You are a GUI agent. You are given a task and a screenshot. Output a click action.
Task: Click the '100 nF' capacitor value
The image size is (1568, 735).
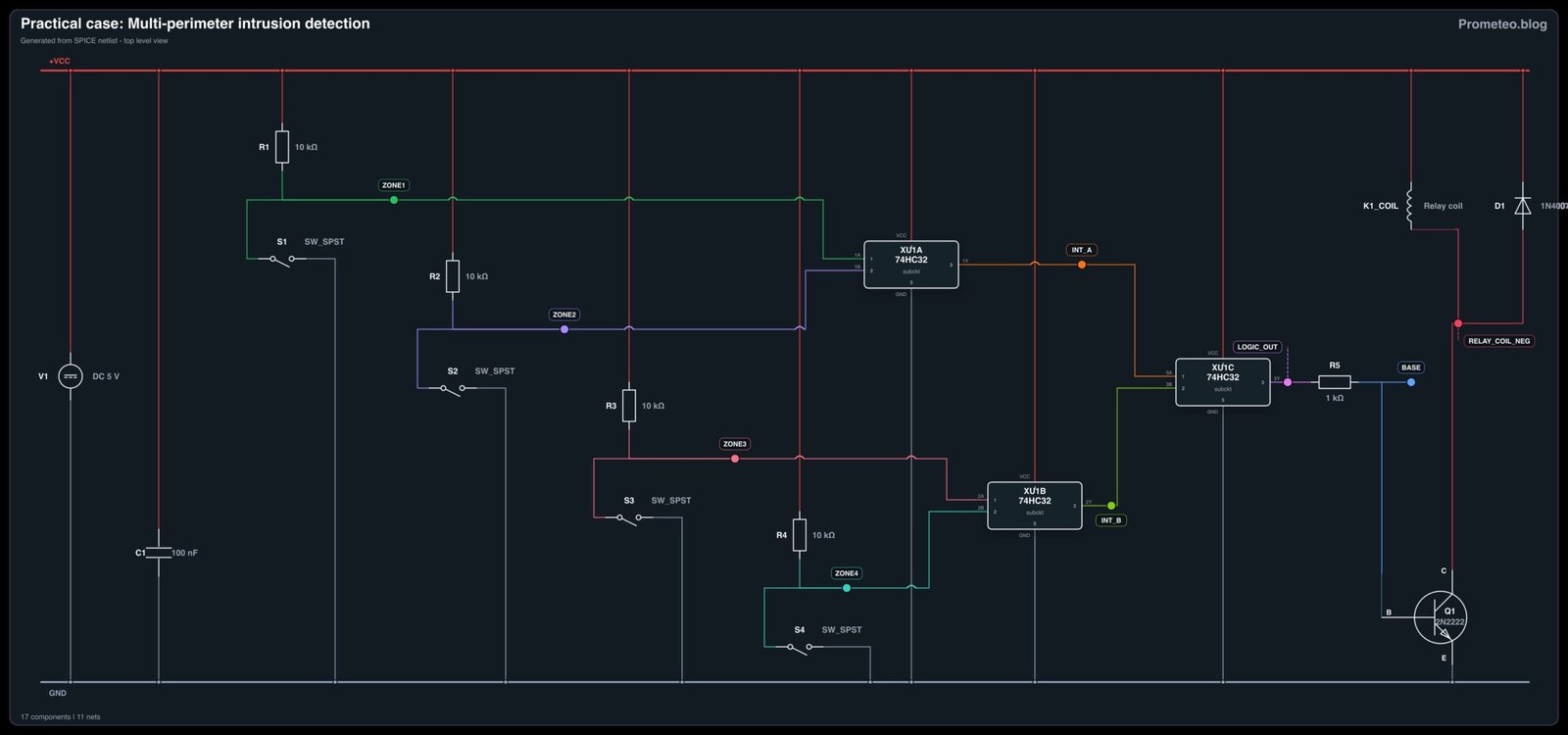point(185,553)
